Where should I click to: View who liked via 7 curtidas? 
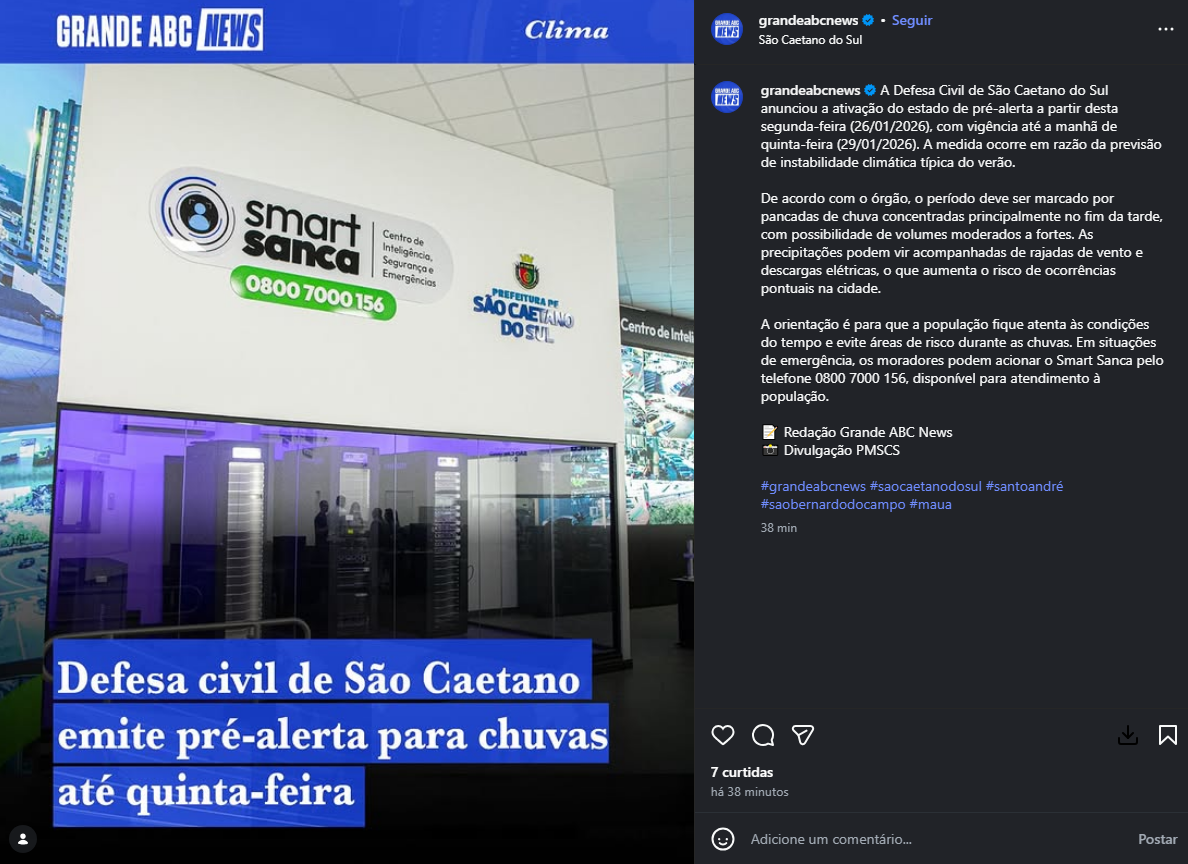click(x=742, y=772)
